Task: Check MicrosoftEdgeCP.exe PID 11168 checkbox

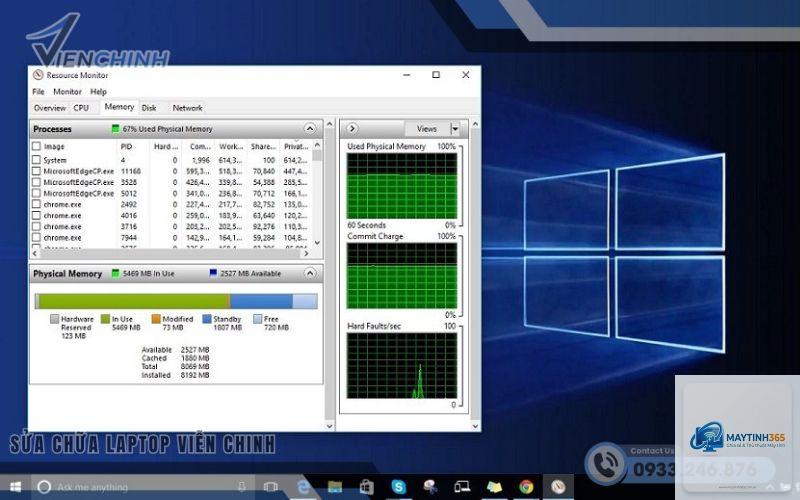Action: (x=36, y=171)
